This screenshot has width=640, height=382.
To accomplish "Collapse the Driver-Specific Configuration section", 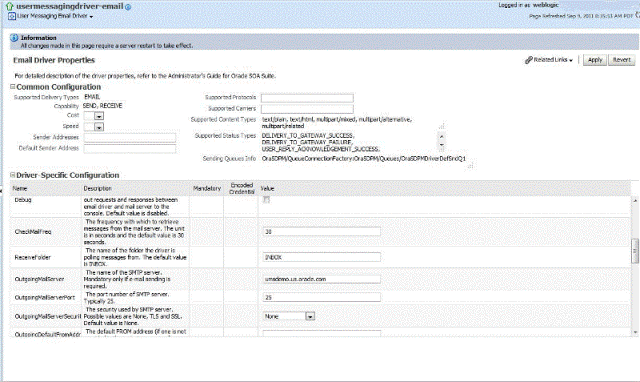I will pyautogui.click(x=13, y=175).
